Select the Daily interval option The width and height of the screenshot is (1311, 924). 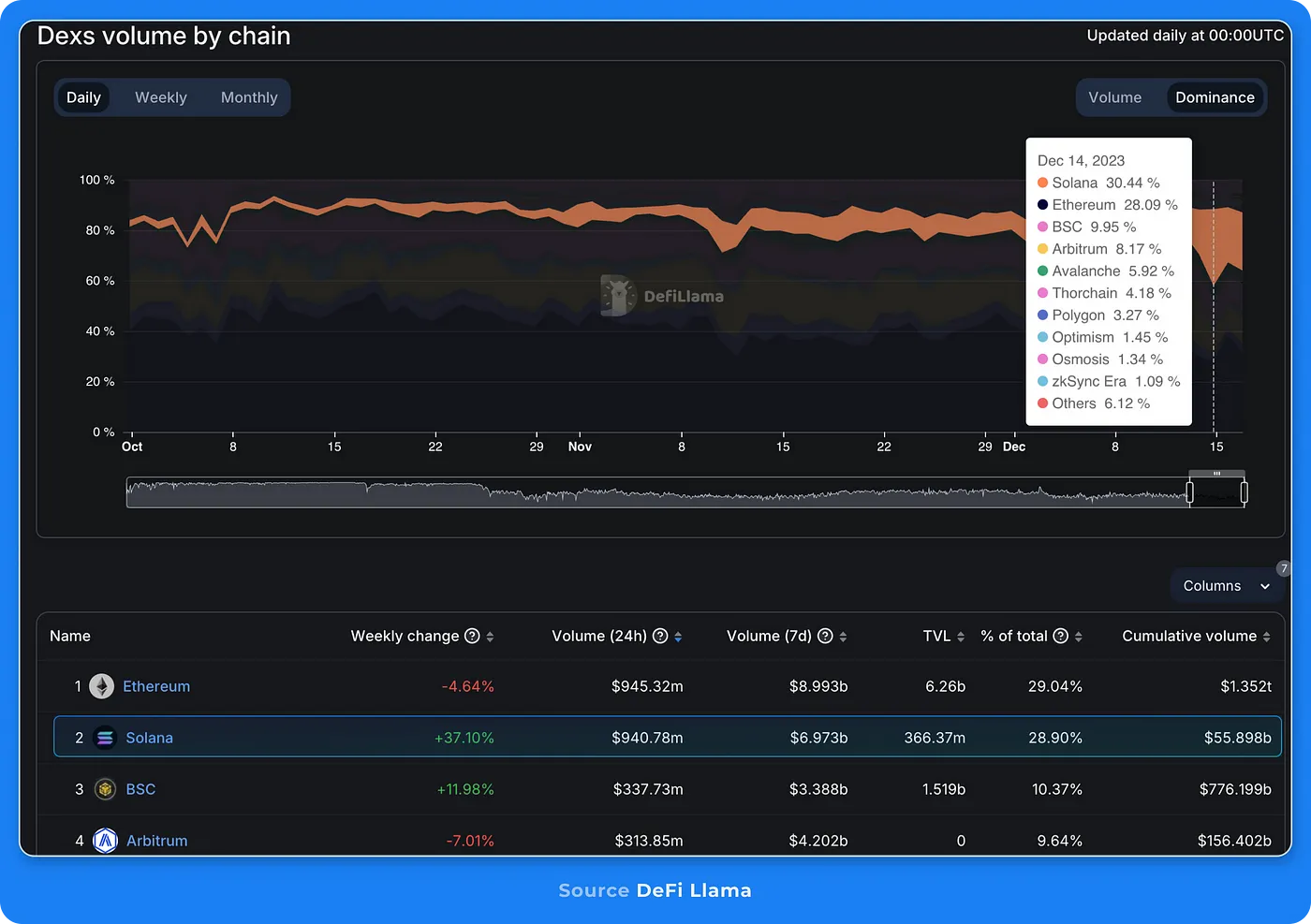(x=83, y=97)
